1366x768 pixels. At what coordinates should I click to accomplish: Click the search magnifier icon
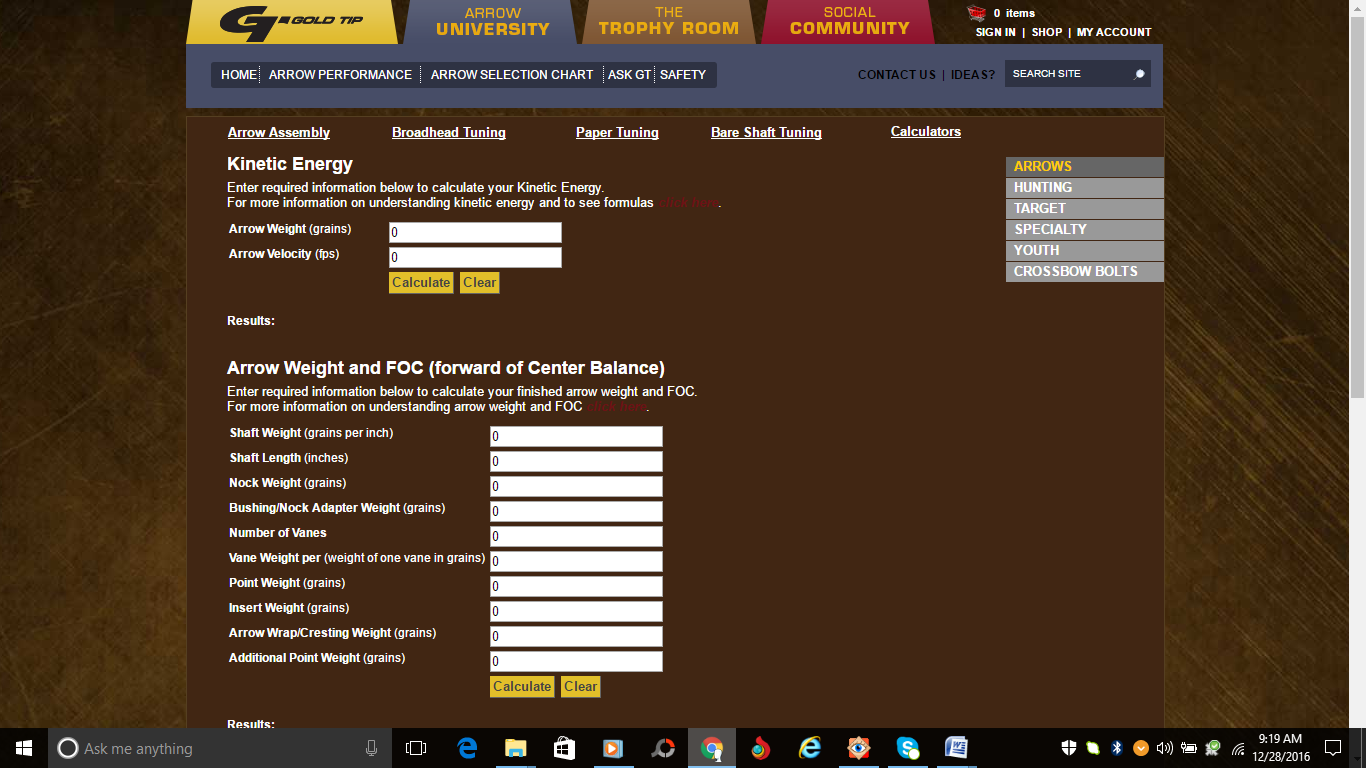1138,74
